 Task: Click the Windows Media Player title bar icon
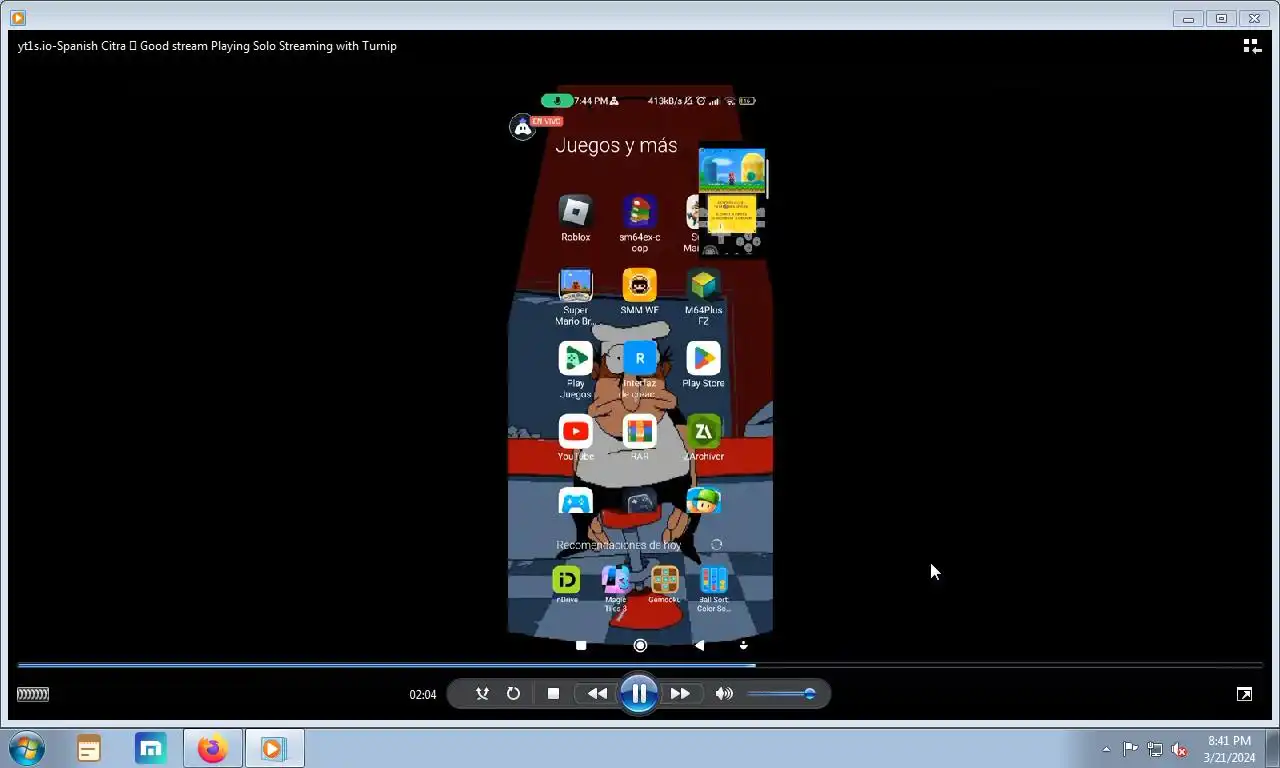(17, 18)
